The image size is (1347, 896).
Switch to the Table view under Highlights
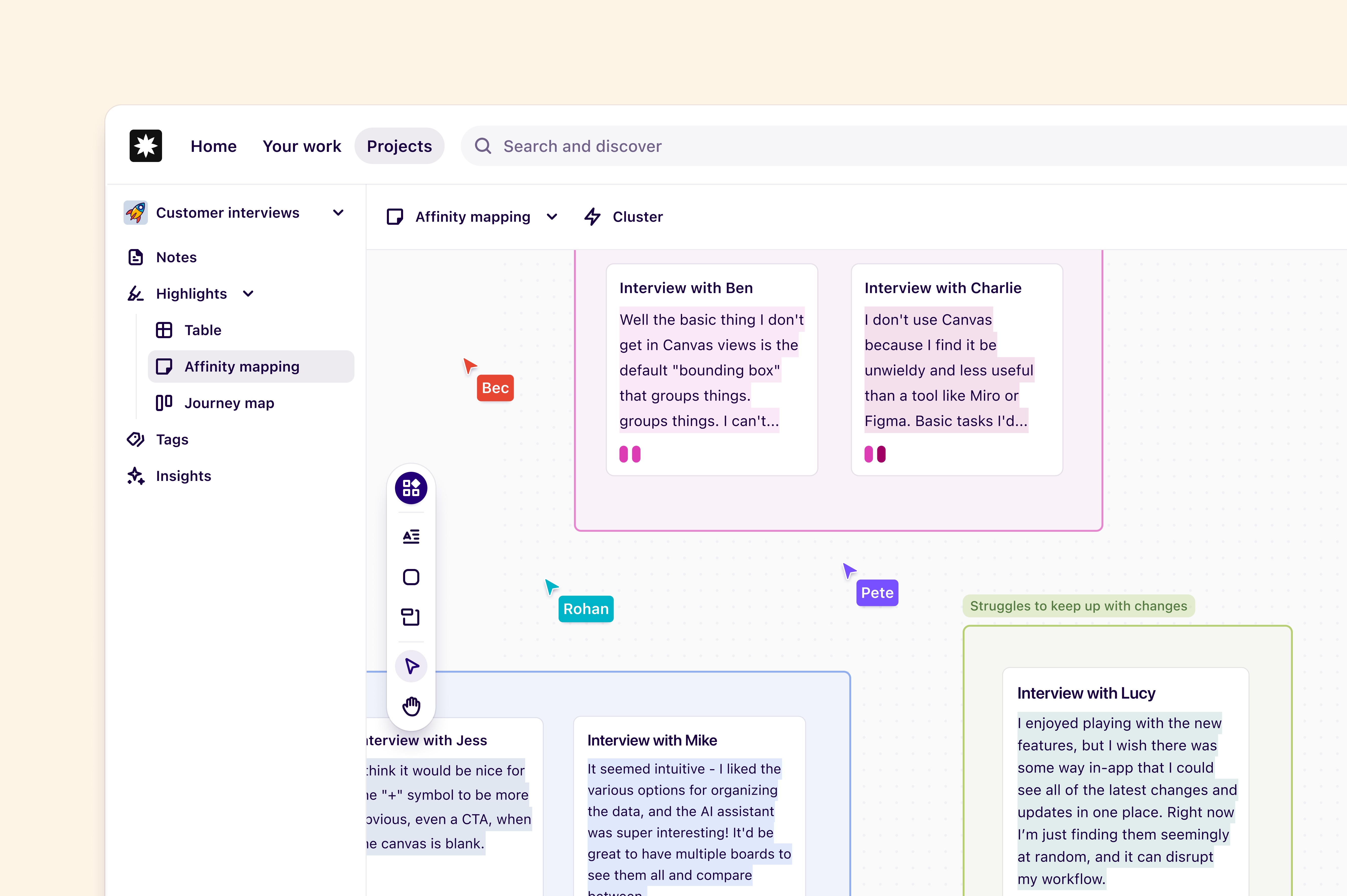coord(202,330)
